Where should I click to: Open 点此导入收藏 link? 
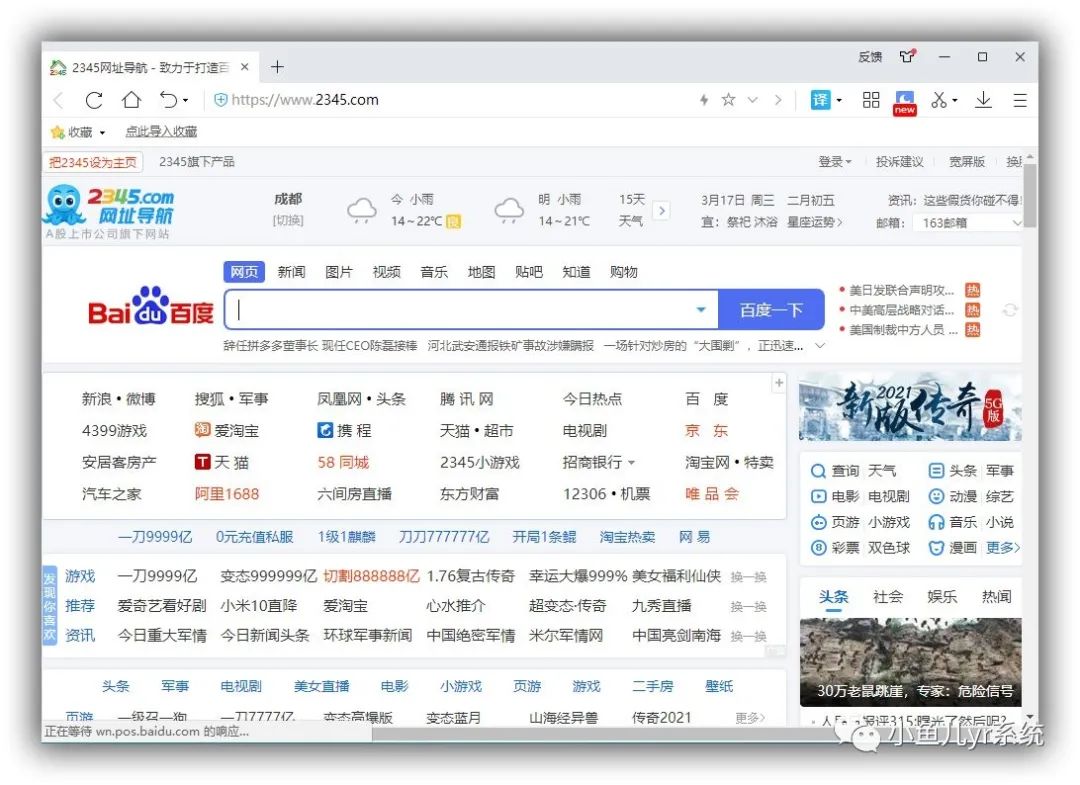click(x=161, y=132)
